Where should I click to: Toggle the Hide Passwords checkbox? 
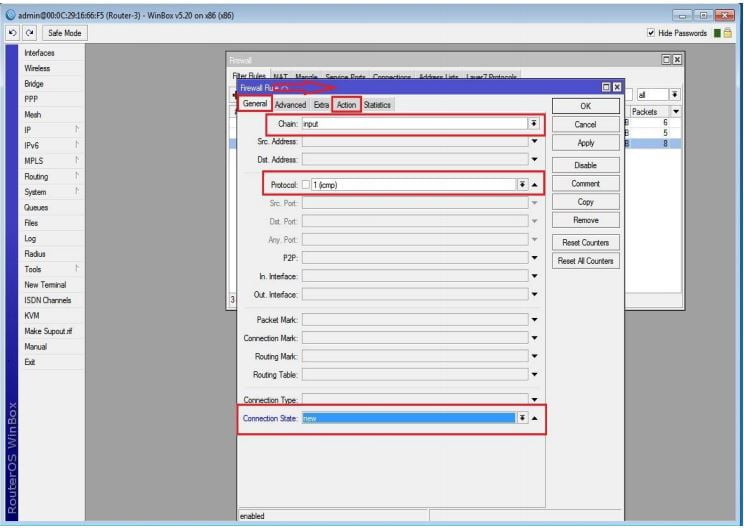pyautogui.click(x=653, y=33)
